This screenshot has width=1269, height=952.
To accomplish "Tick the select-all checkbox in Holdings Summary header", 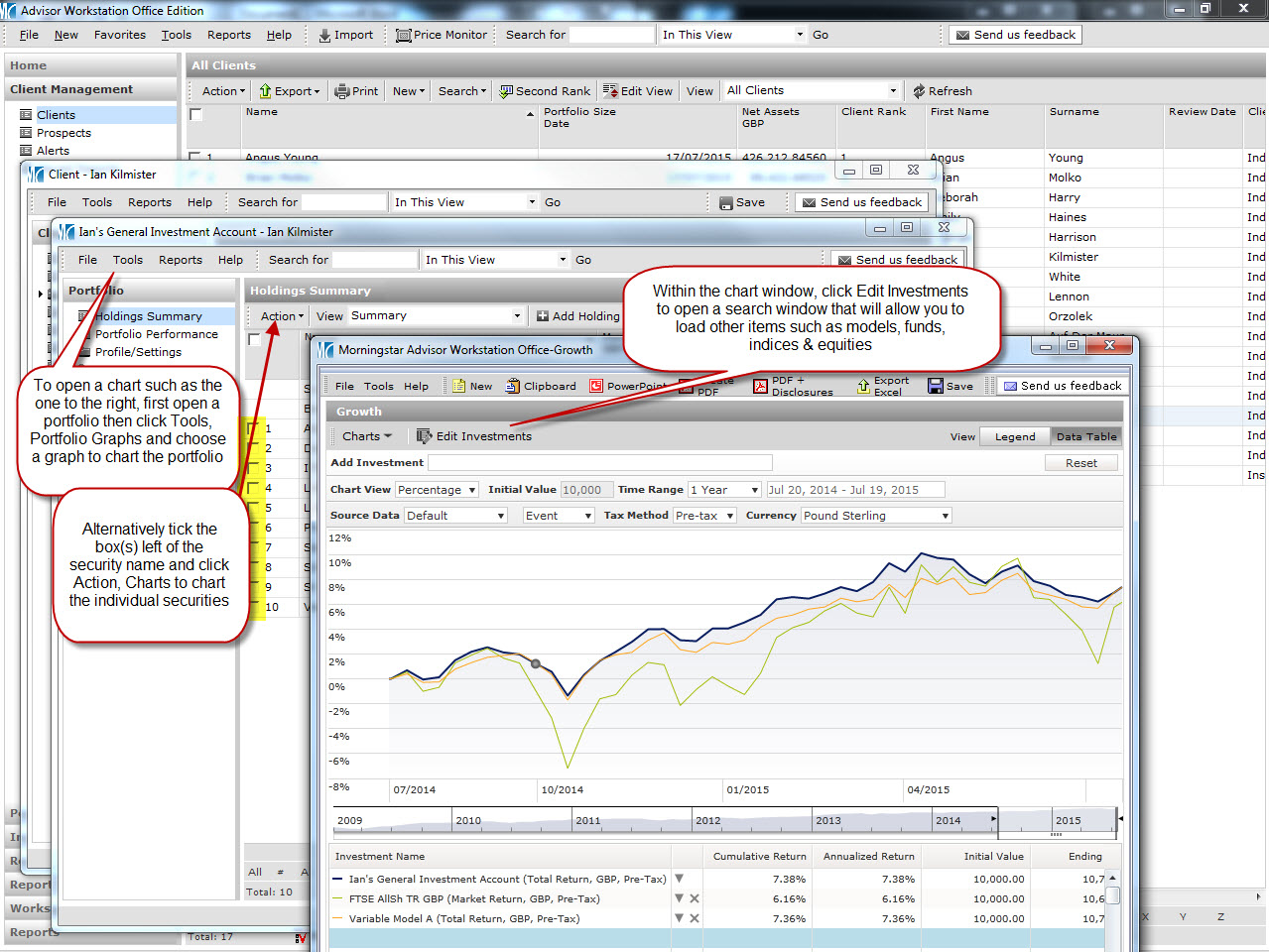I will pyautogui.click(x=254, y=339).
